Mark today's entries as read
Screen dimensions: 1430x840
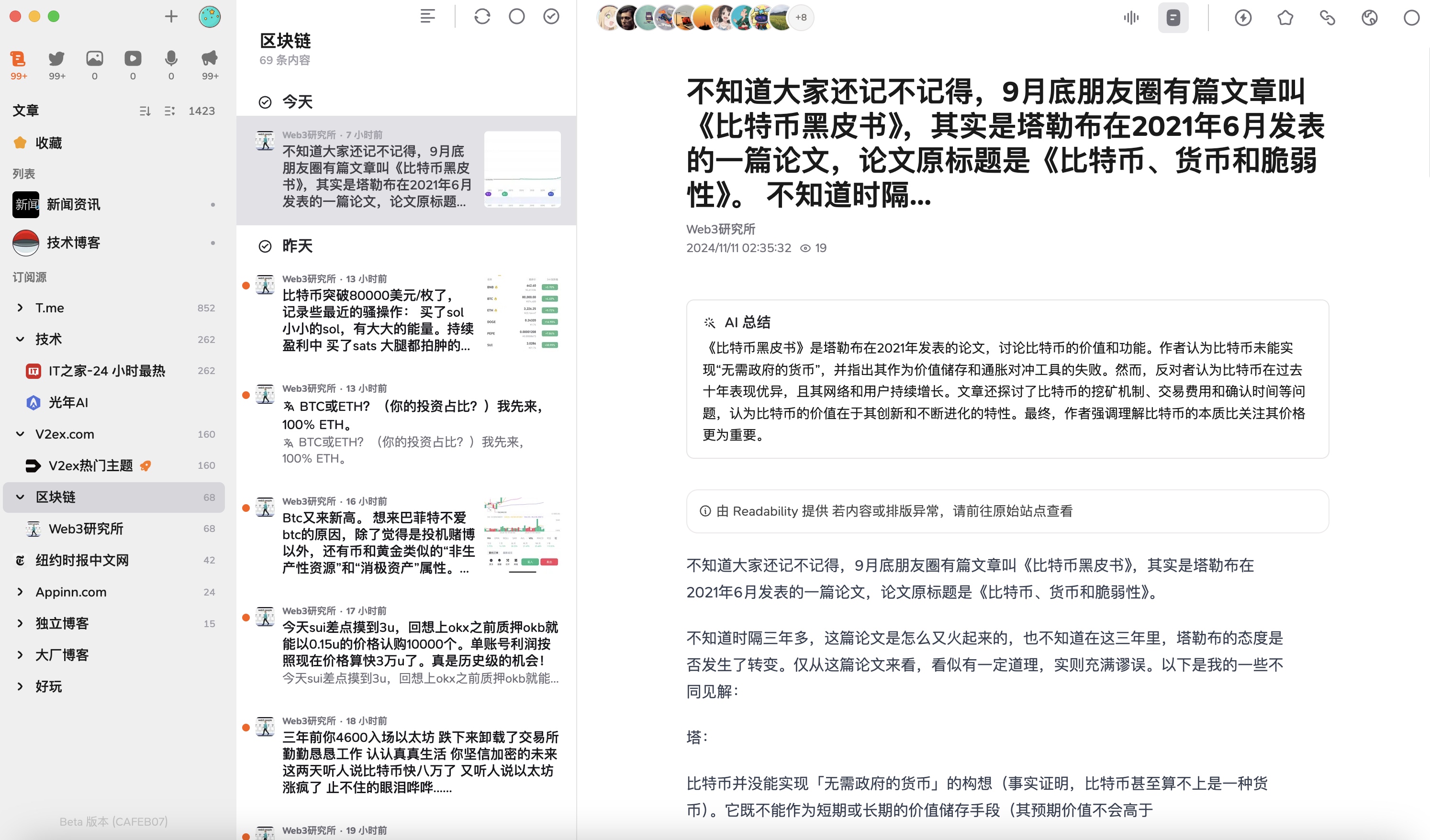(x=265, y=102)
